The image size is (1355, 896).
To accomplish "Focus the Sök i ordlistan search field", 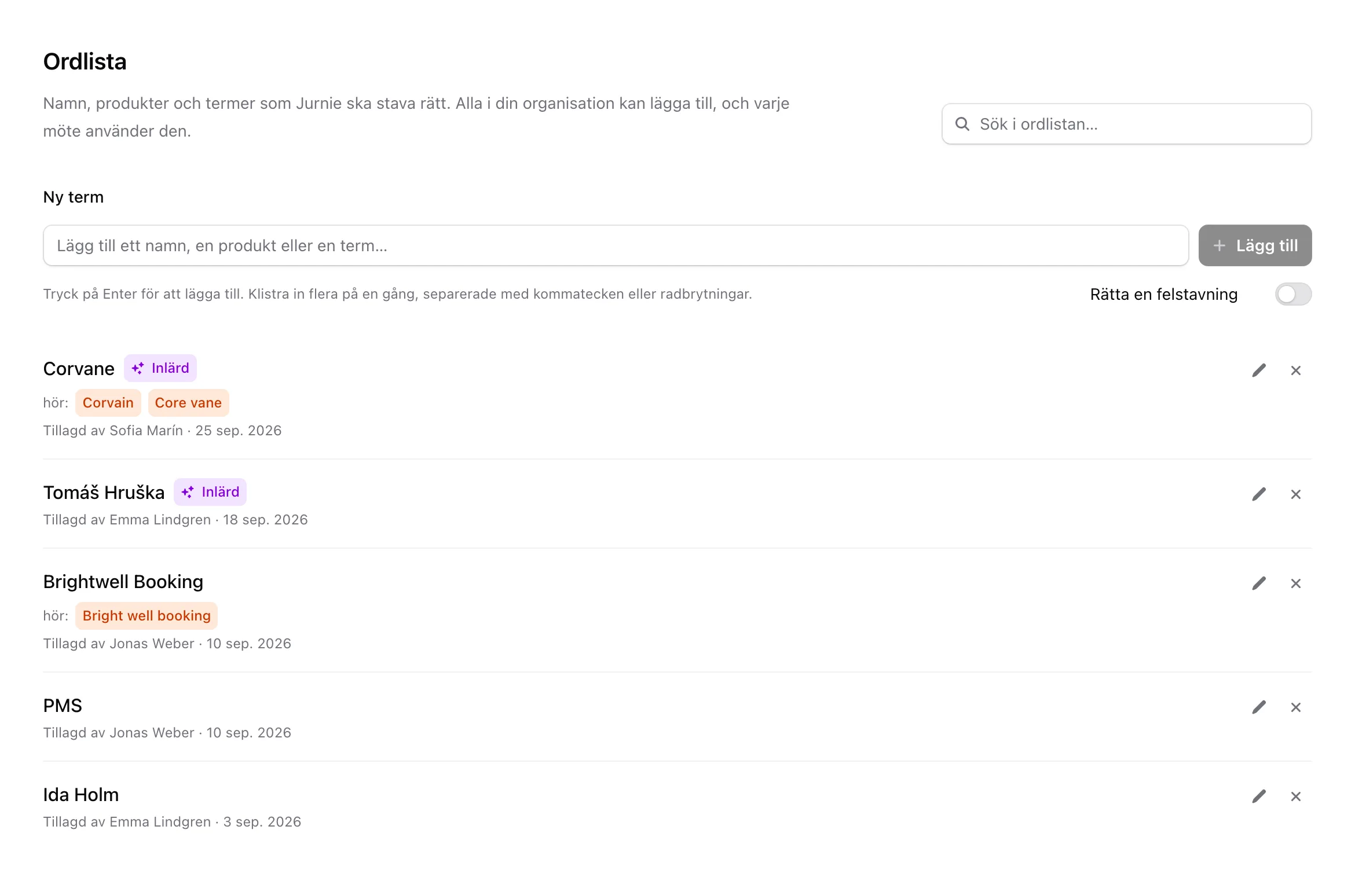I will (x=1126, y=124).
